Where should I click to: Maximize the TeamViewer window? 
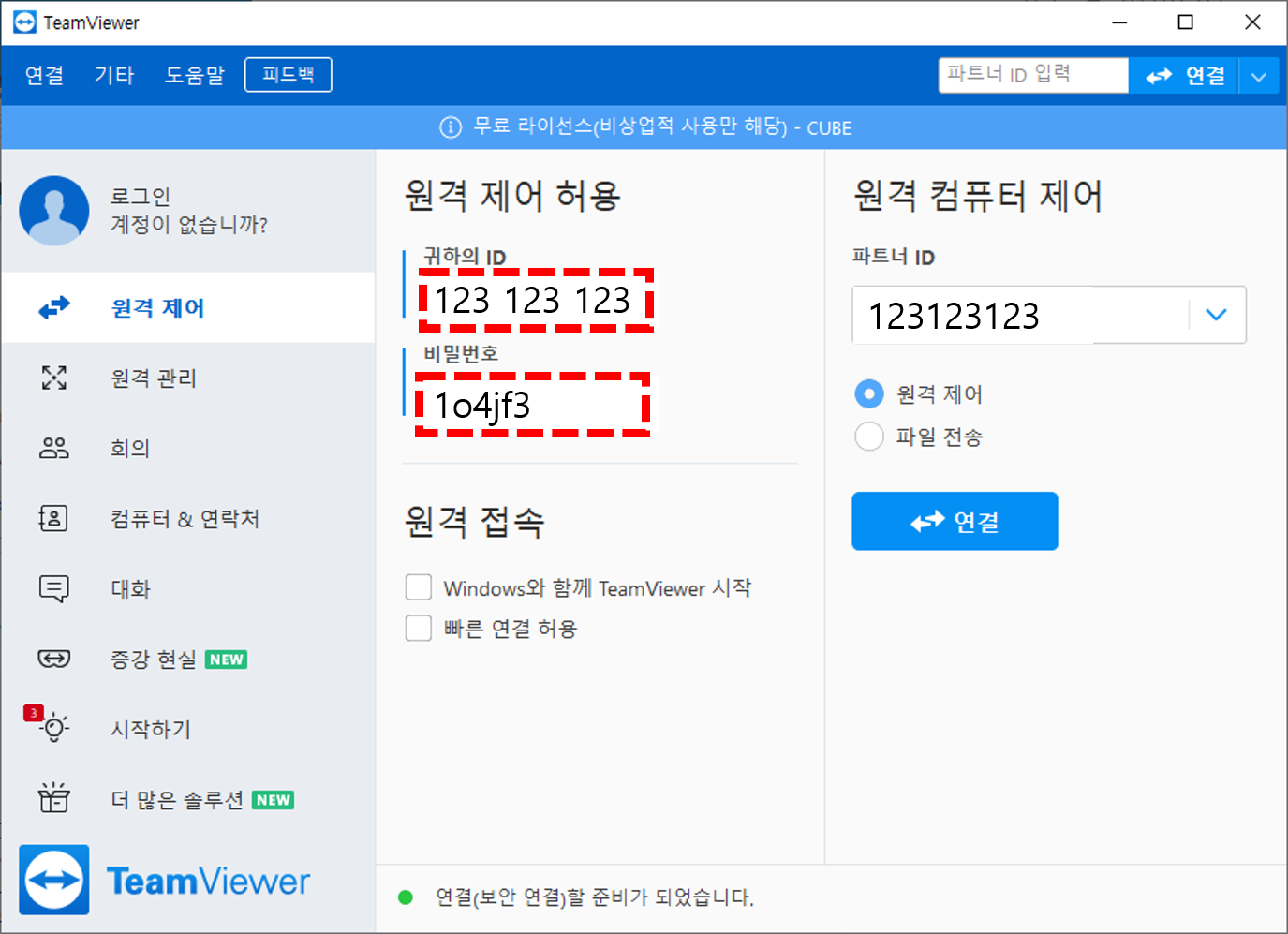(x=1186, y=22)
